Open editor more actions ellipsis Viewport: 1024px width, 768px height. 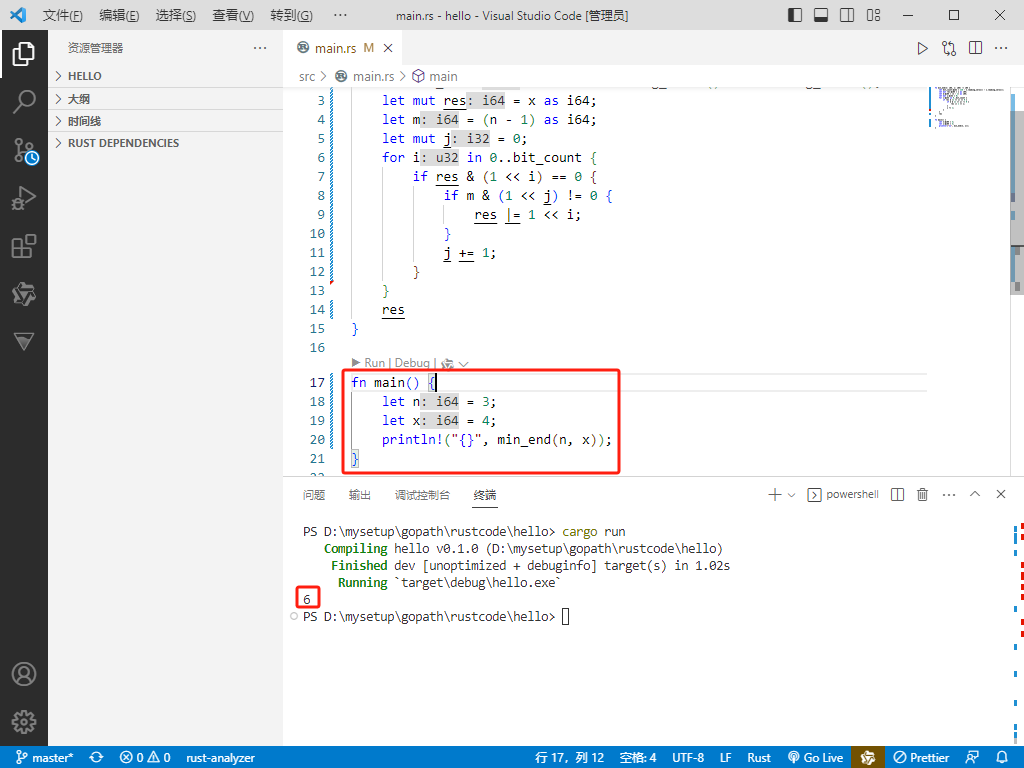click(x=1001, y=48)
